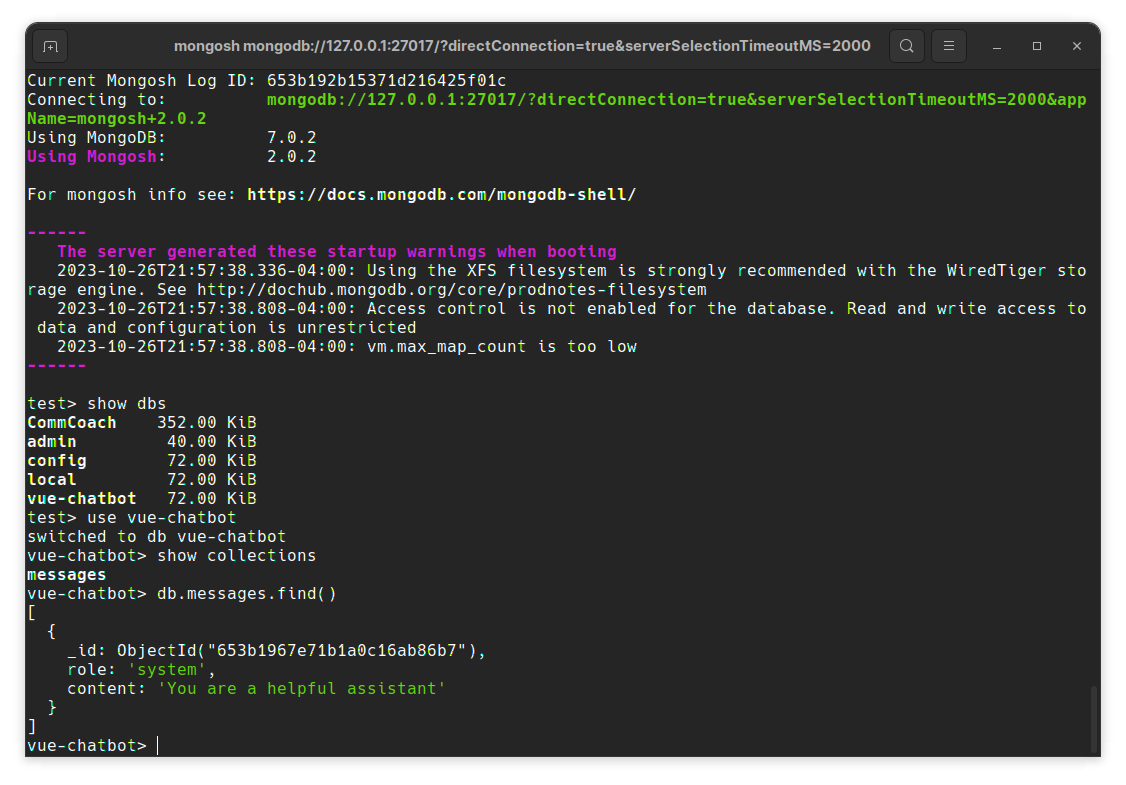
Task: Close the mongosh terminal window
Action: pyautogui.click(x=1077, y=46)
